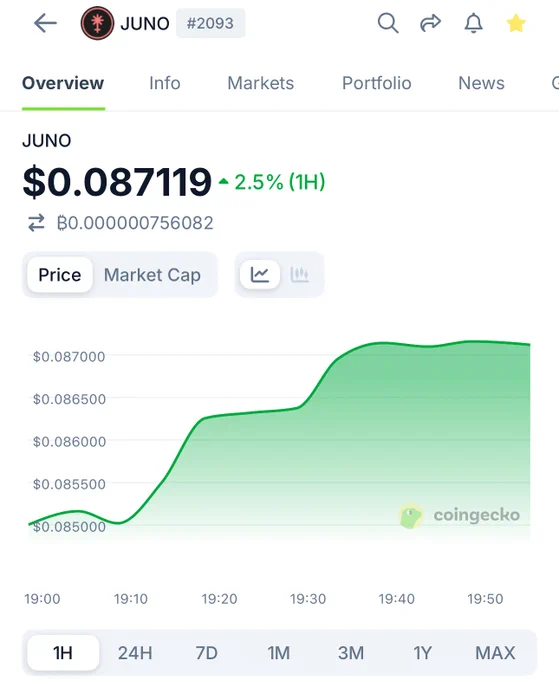Go back using the arrow icon
This screenshot has height=680, width=559.
click(45, 23)
